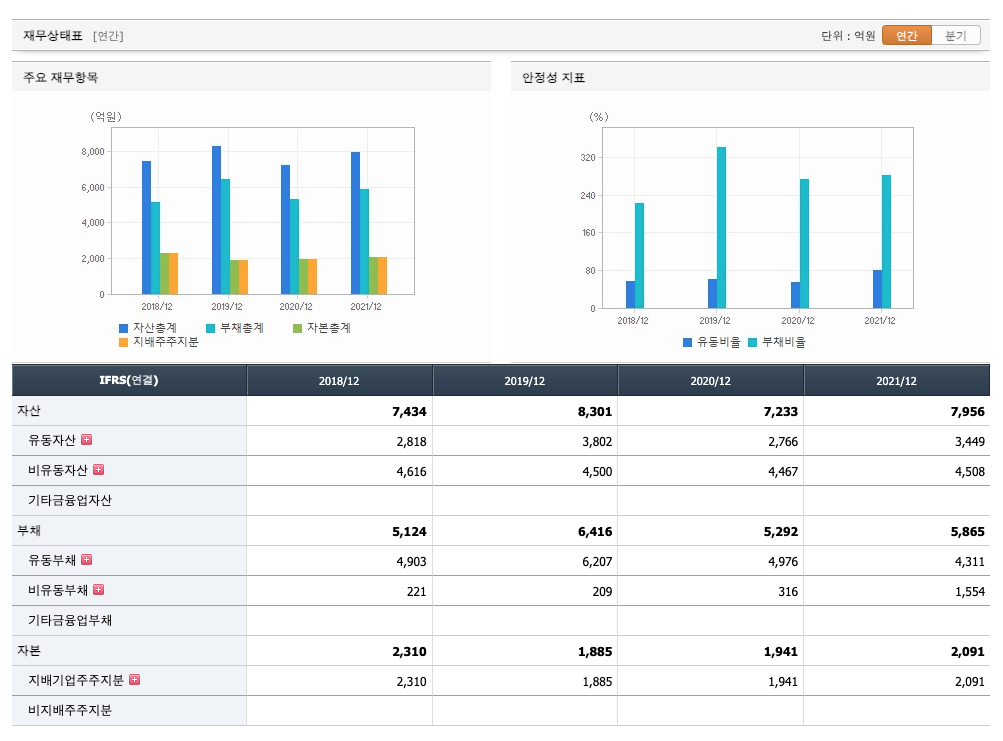Click the 2021/12 유동비율 blue bar
The width and height of the screenshot is (1003, 741).
(x=878, y=289)
